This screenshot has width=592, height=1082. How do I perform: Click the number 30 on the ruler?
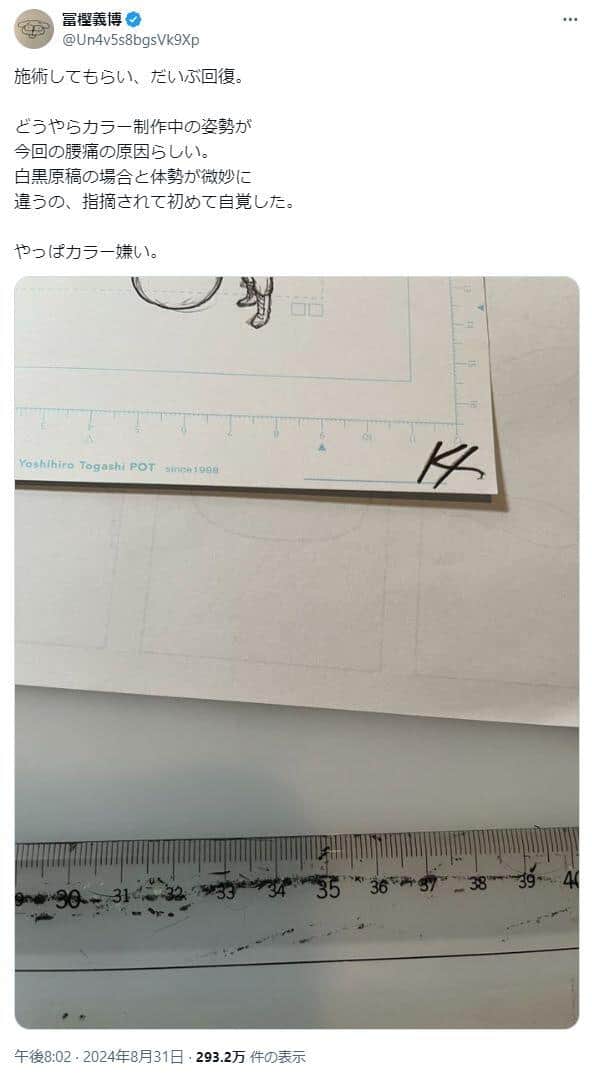[x=68, y=898]
